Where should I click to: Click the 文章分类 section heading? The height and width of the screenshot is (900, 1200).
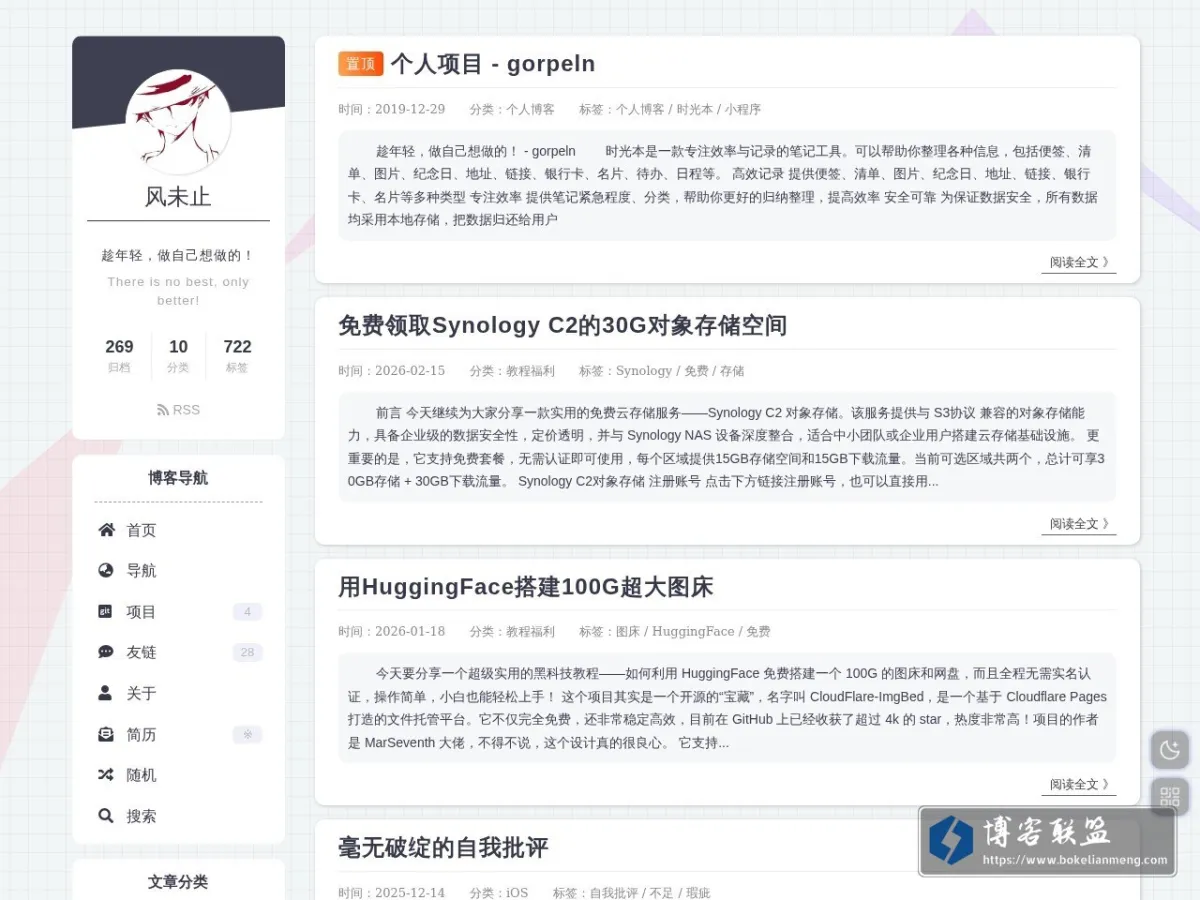pyautogui.click(x=178, y=882)
